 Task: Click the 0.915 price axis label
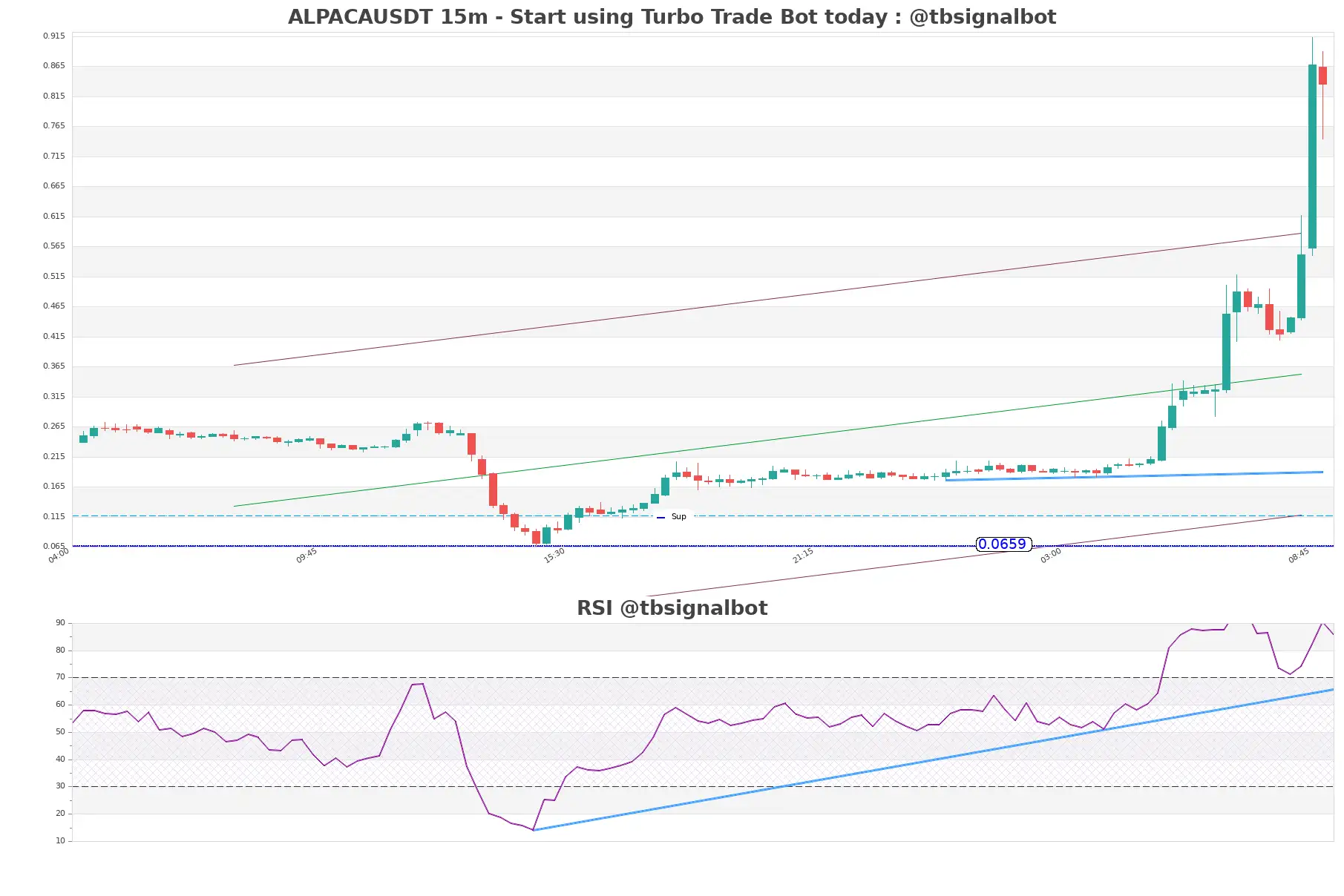coord(53,36)
